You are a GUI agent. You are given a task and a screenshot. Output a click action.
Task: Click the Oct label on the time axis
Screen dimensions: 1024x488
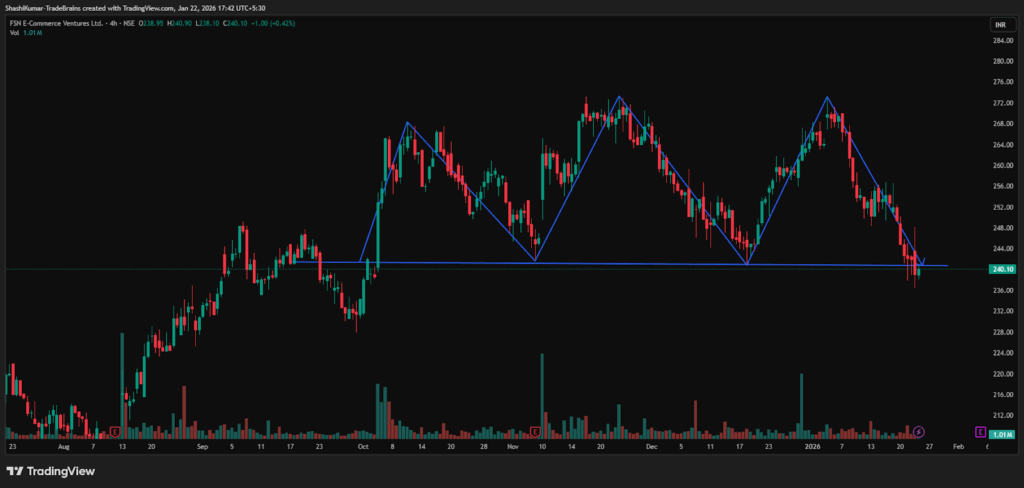click(x=362, y=448)
